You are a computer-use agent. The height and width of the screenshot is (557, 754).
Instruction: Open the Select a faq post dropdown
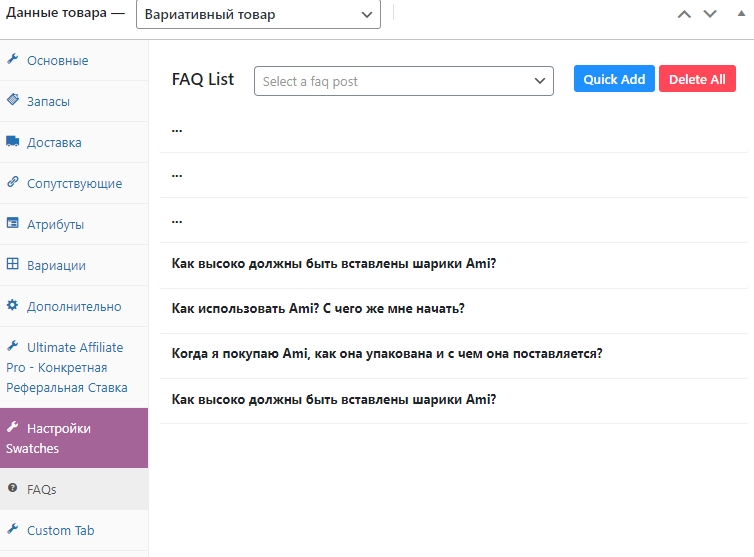[403, 81]
